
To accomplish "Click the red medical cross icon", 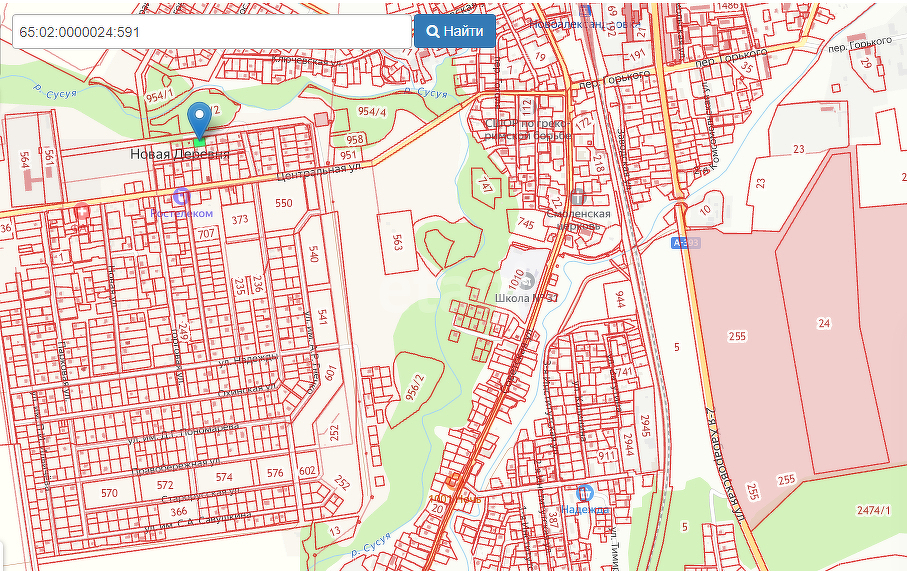I will 82,212.
